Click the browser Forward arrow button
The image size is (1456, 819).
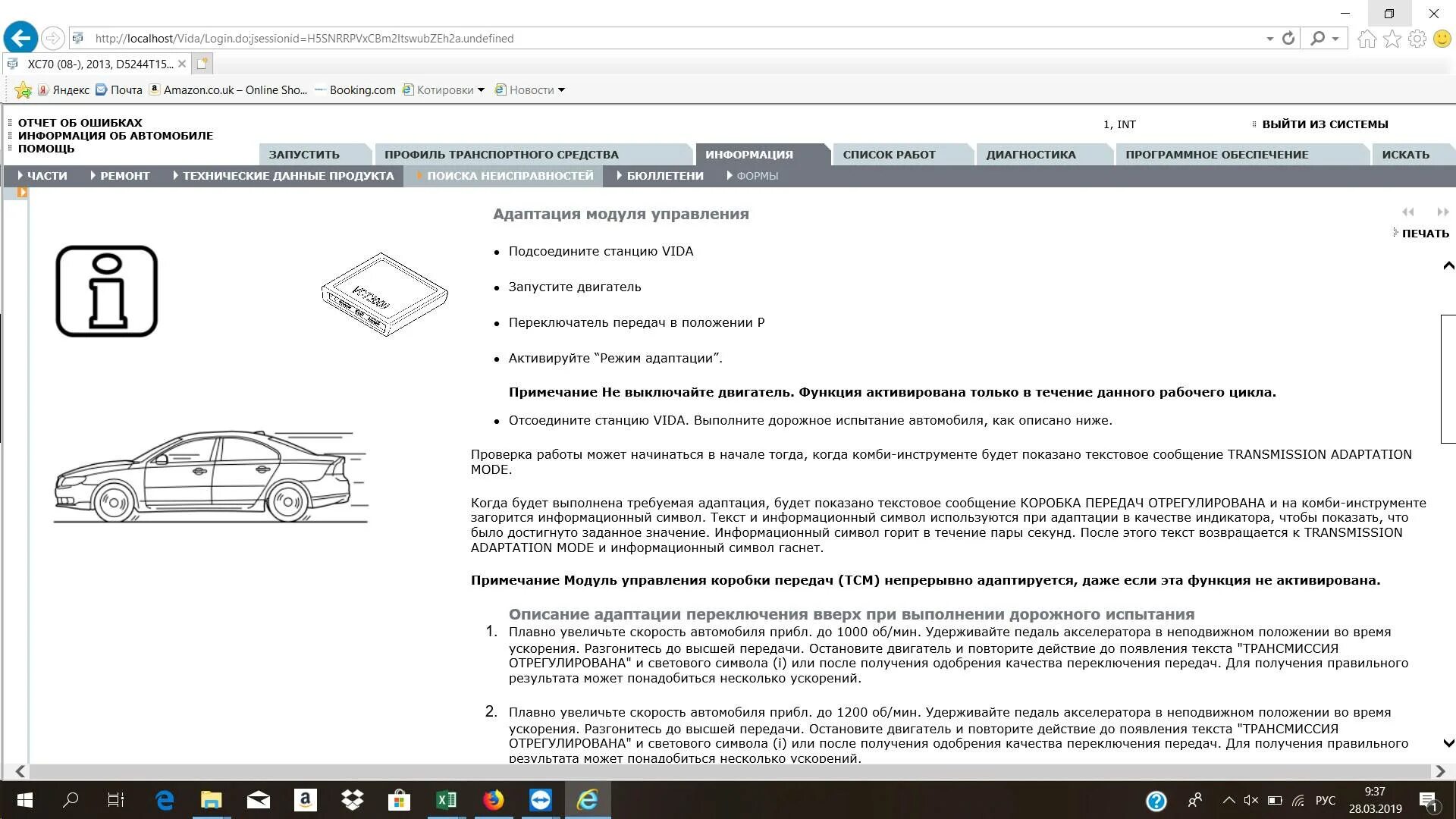coord(52,38)
